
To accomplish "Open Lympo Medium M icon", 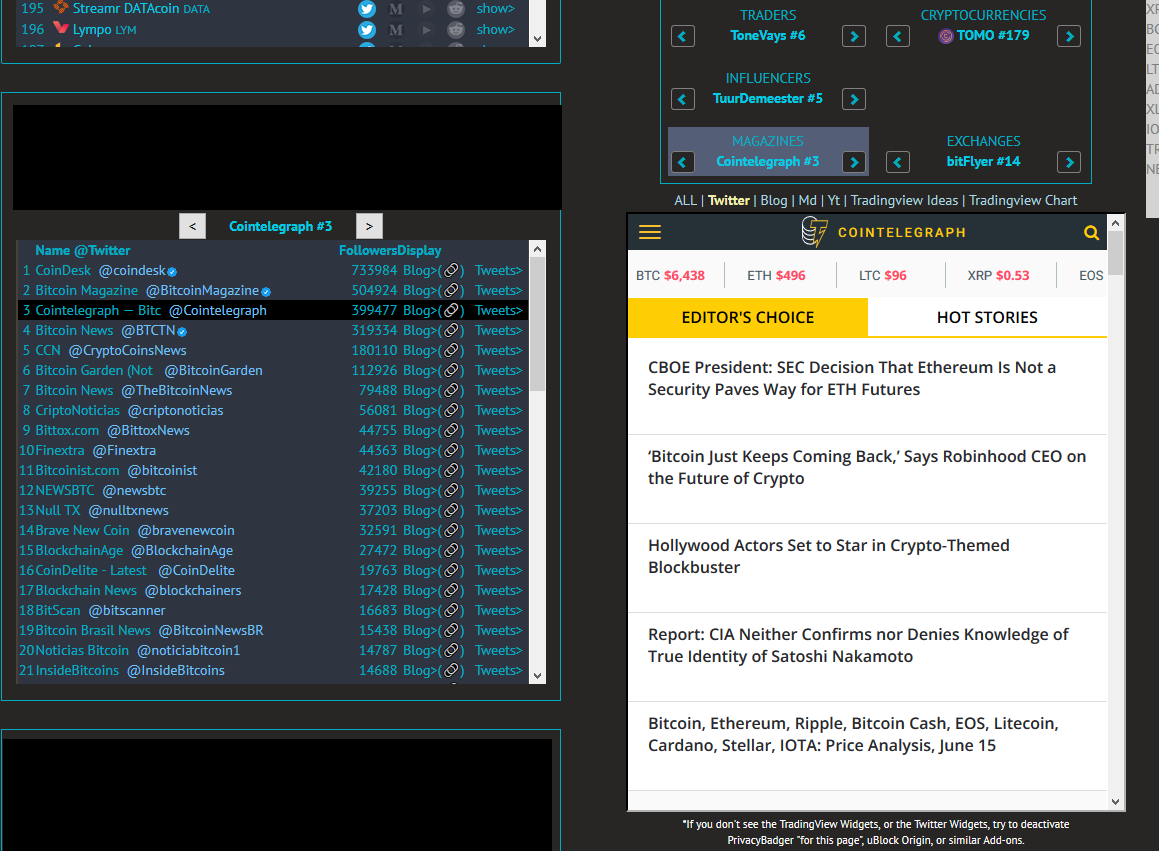I will (x=396, y=30).
